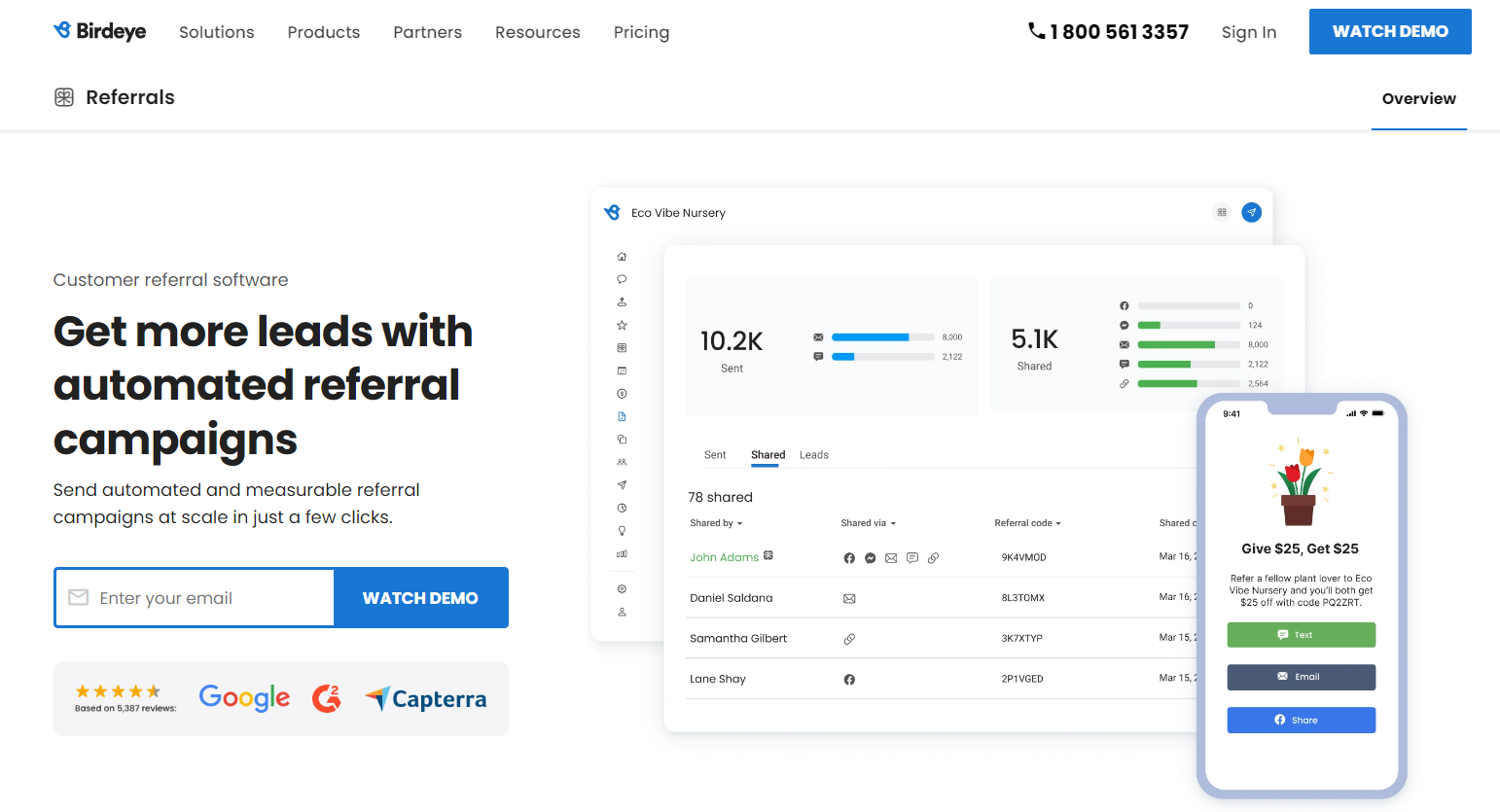
Task: Select the Facebook icon next to Lane Shay
Action: pyautogui.click(x=849, y=679)
